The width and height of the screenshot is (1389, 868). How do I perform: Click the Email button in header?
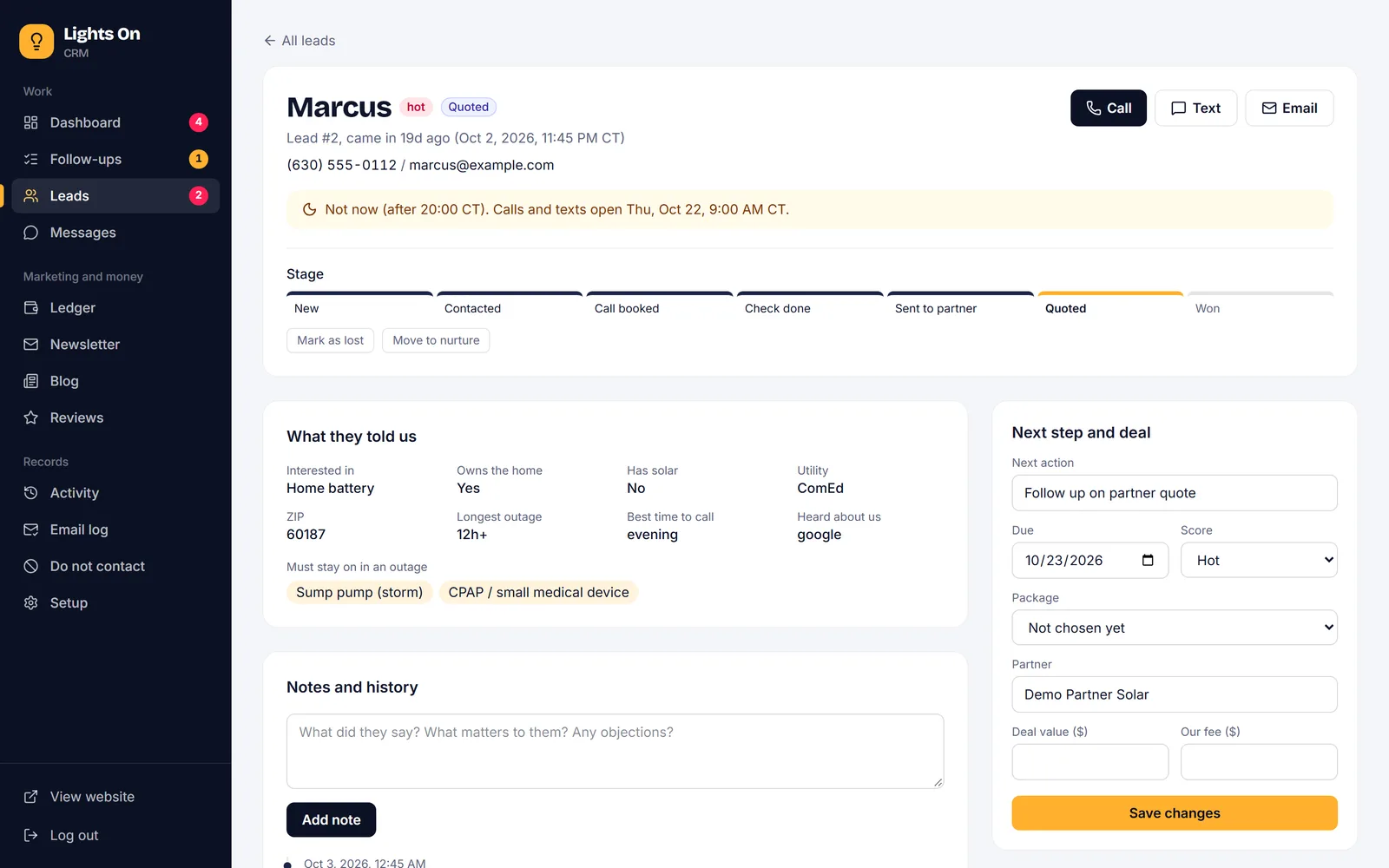pyautogui.click(x=1289, y=108)
